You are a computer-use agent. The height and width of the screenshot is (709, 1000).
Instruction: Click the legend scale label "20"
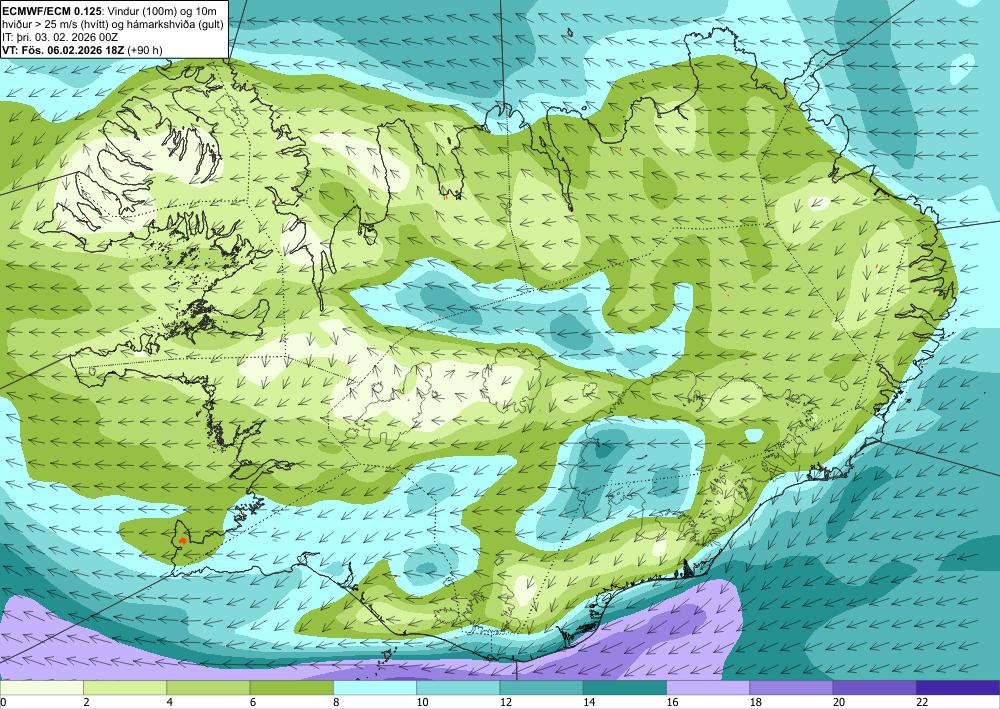pyautogui.click(x=839, y=702)
